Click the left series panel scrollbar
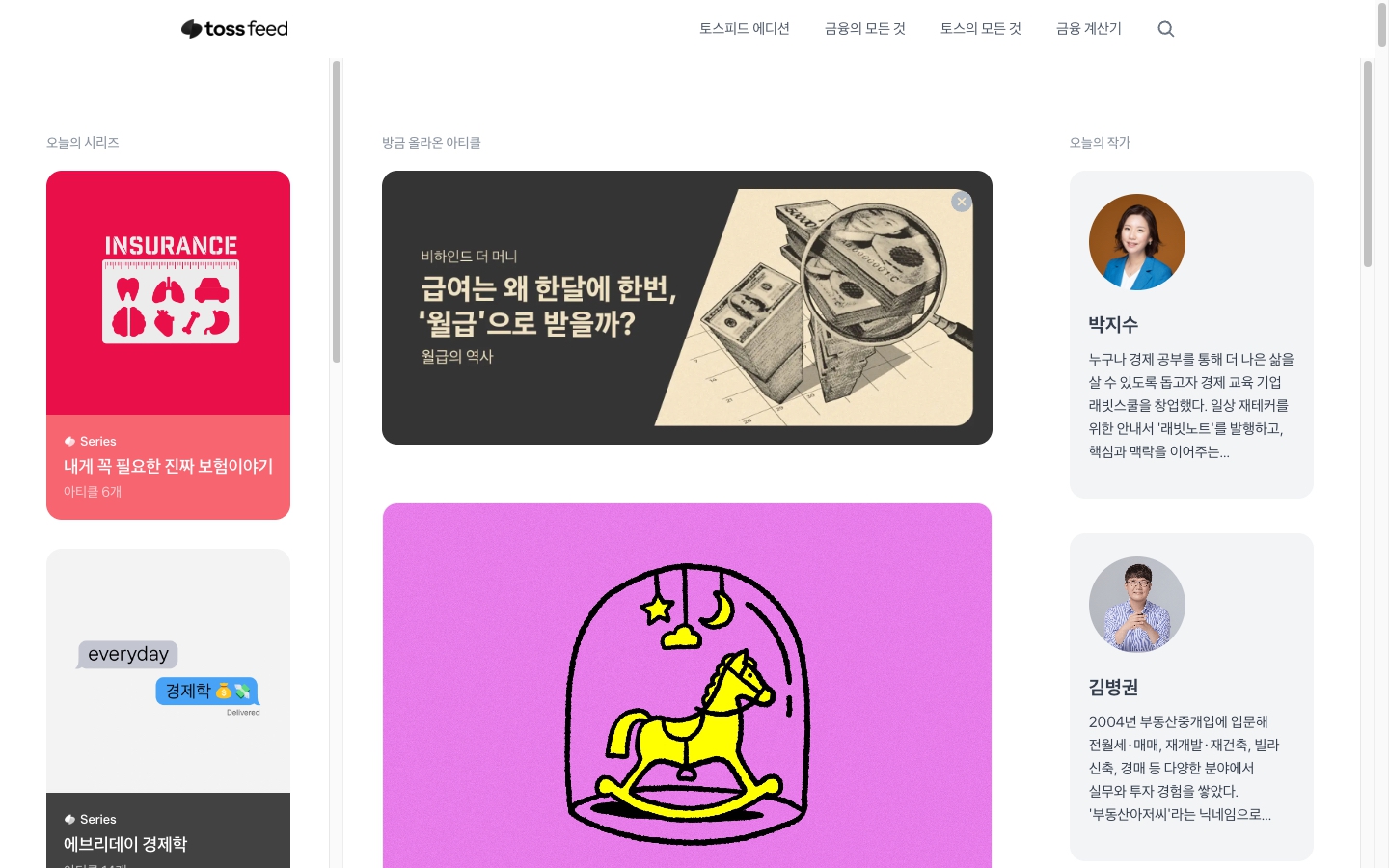 click(x=337, y=211)
